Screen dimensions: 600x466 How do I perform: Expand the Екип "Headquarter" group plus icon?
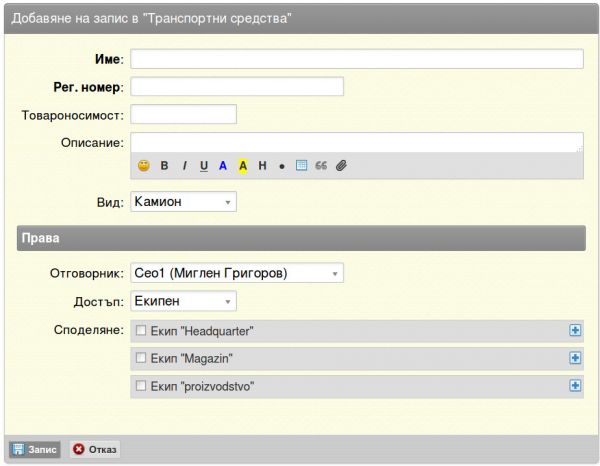point(575,330)
